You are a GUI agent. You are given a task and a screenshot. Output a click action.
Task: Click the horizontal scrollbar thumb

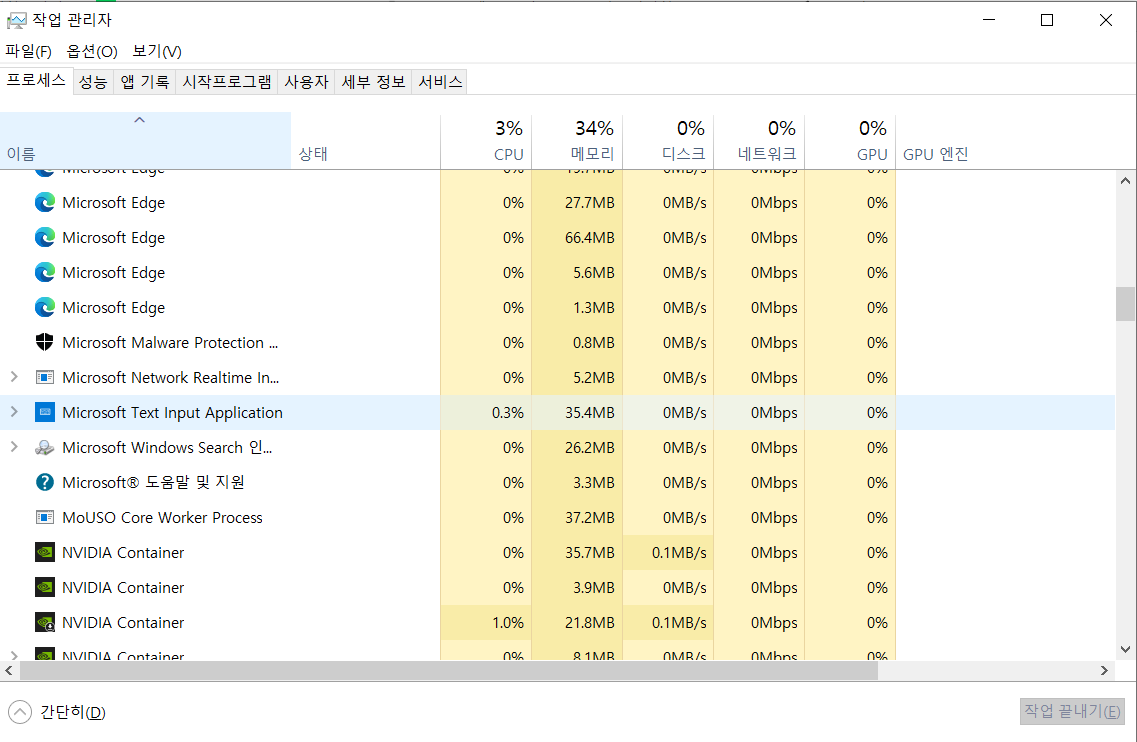click(x=449, y=671)
